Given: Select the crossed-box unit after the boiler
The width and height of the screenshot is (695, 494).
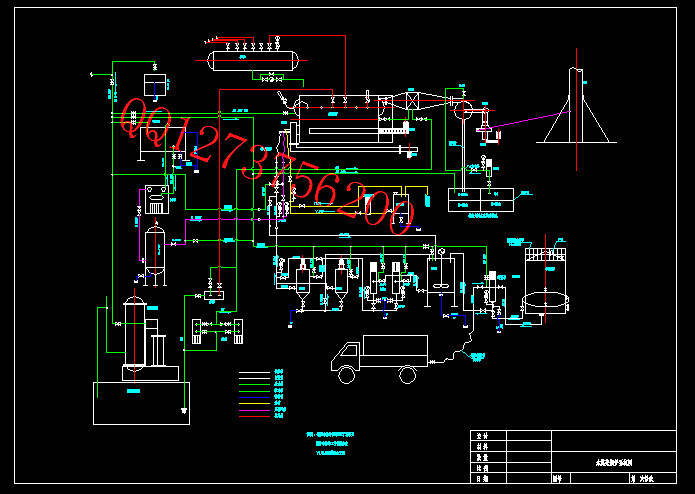Looking at the screenshot, I should coord(413,101).
